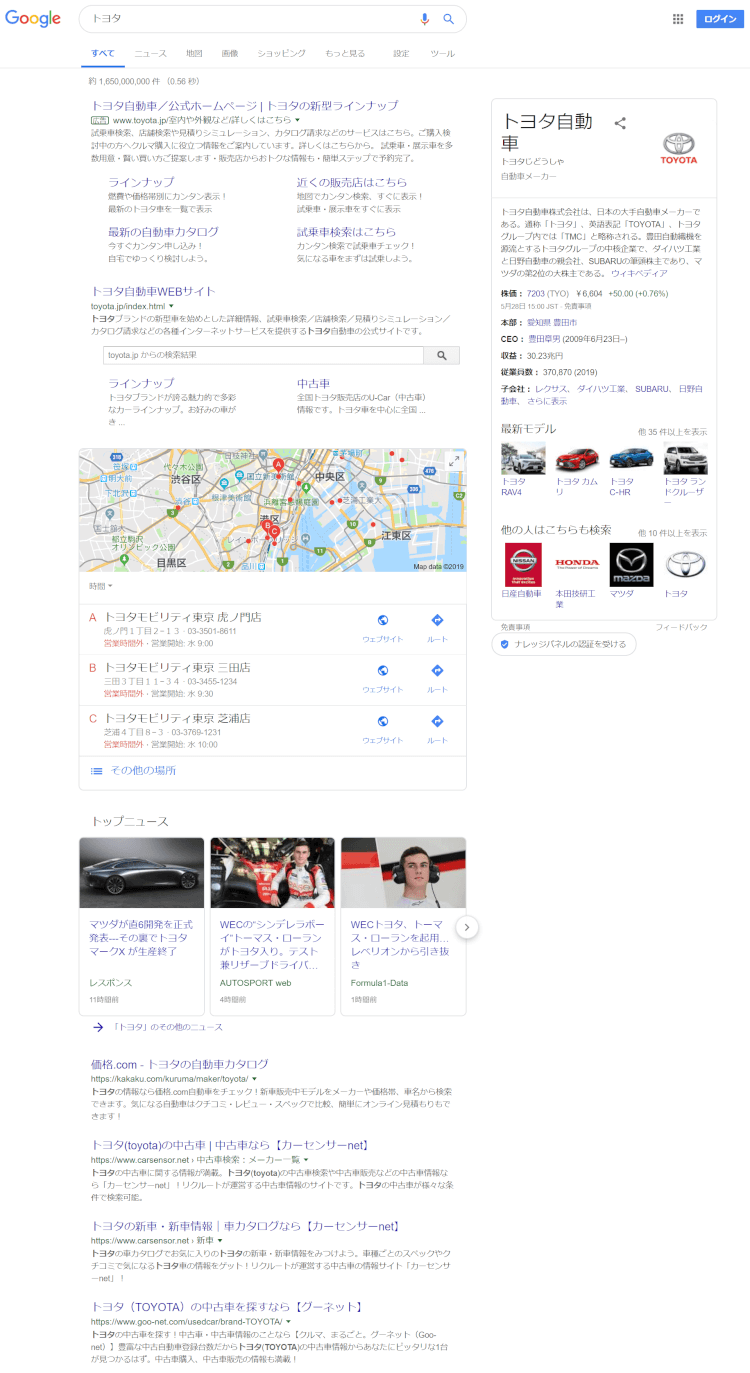Click the map marker A

(x=278, y=464)
